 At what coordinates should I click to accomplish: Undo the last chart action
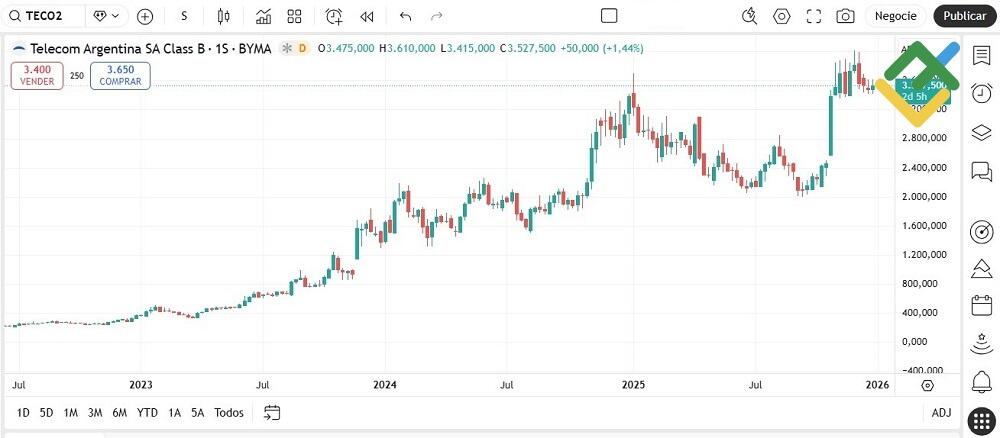(x=406, y=17)
